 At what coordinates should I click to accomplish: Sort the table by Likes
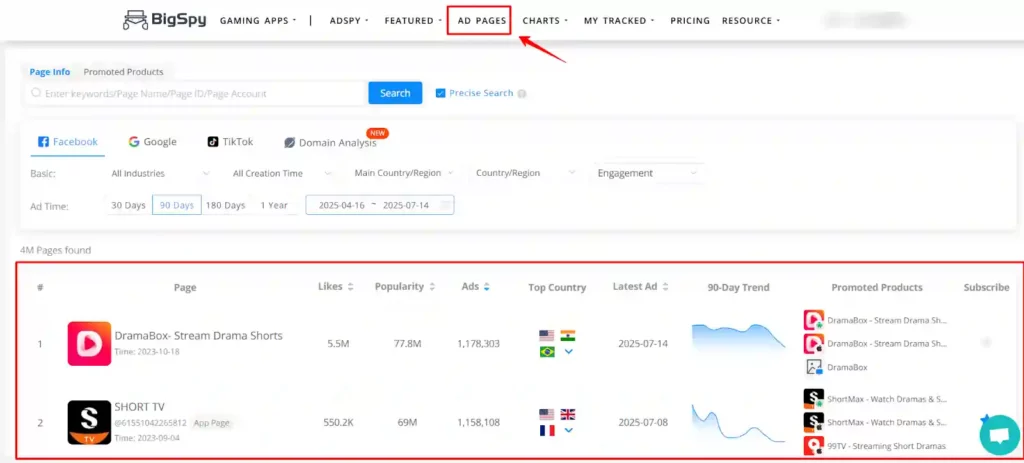tap(350, 287)
